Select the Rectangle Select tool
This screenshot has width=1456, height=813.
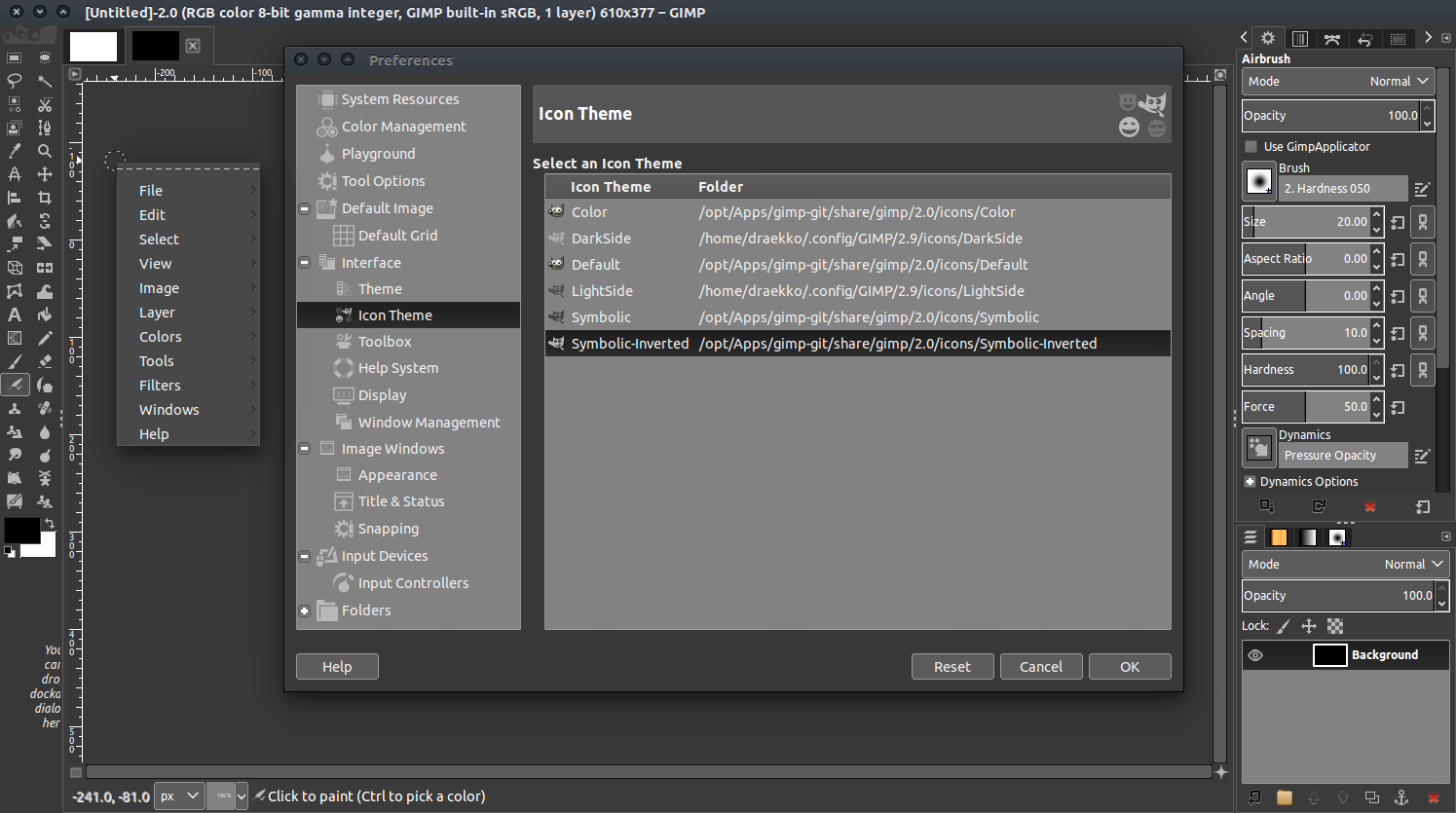coord(15,57)
